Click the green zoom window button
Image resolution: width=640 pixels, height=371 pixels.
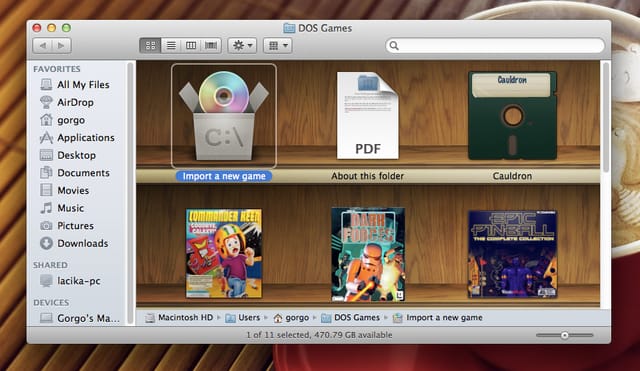66,28
